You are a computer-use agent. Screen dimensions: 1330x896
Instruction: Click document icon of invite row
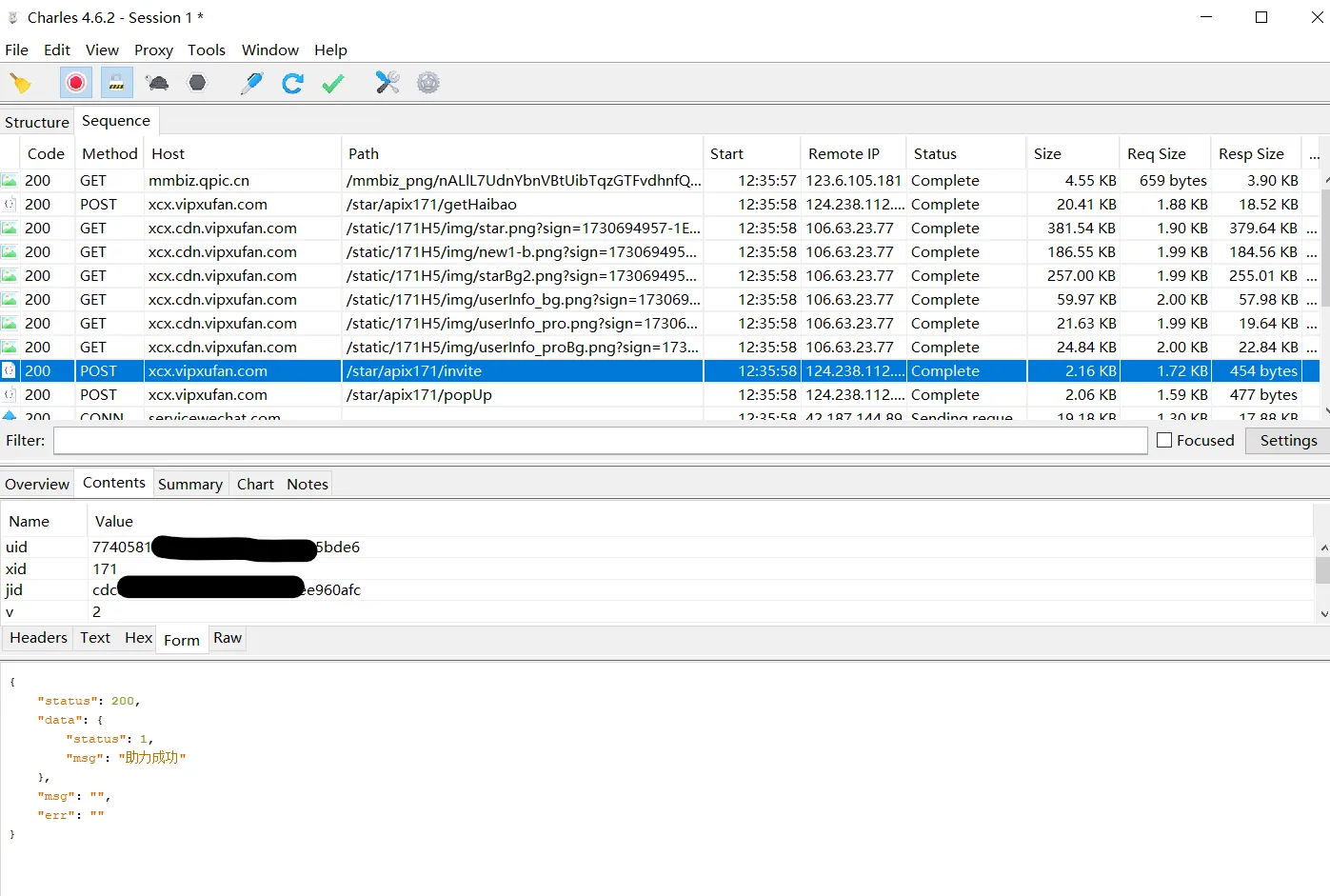pos(10,370)
